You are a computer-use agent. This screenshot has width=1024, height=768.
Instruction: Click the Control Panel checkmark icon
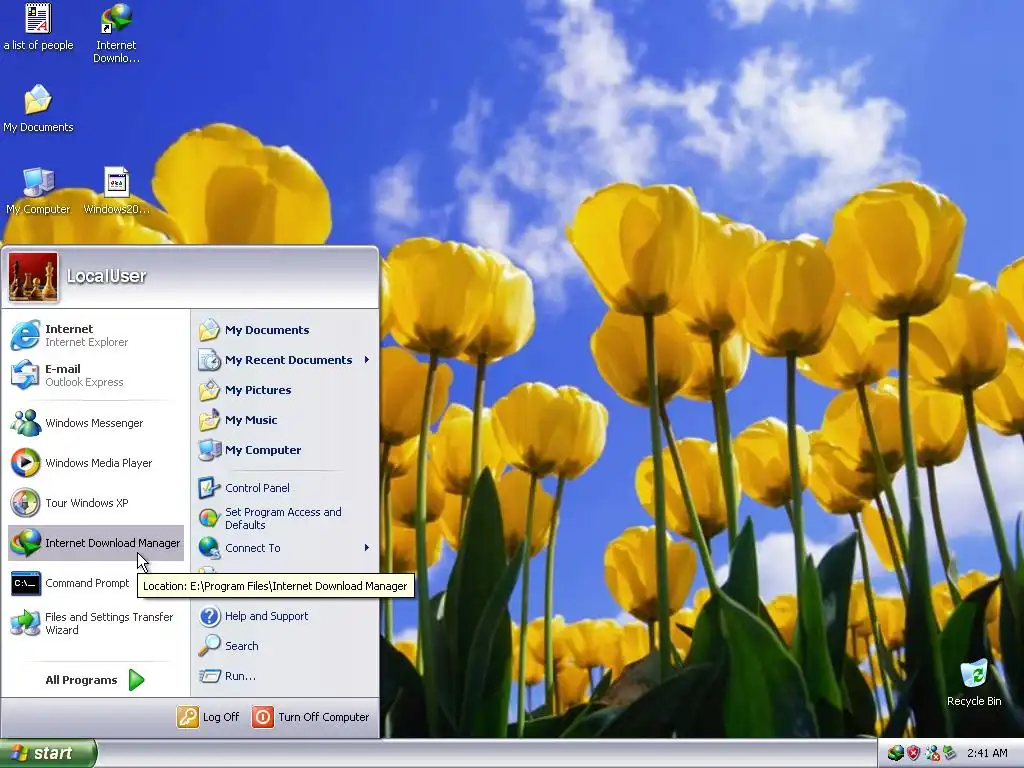coord(209,488)
